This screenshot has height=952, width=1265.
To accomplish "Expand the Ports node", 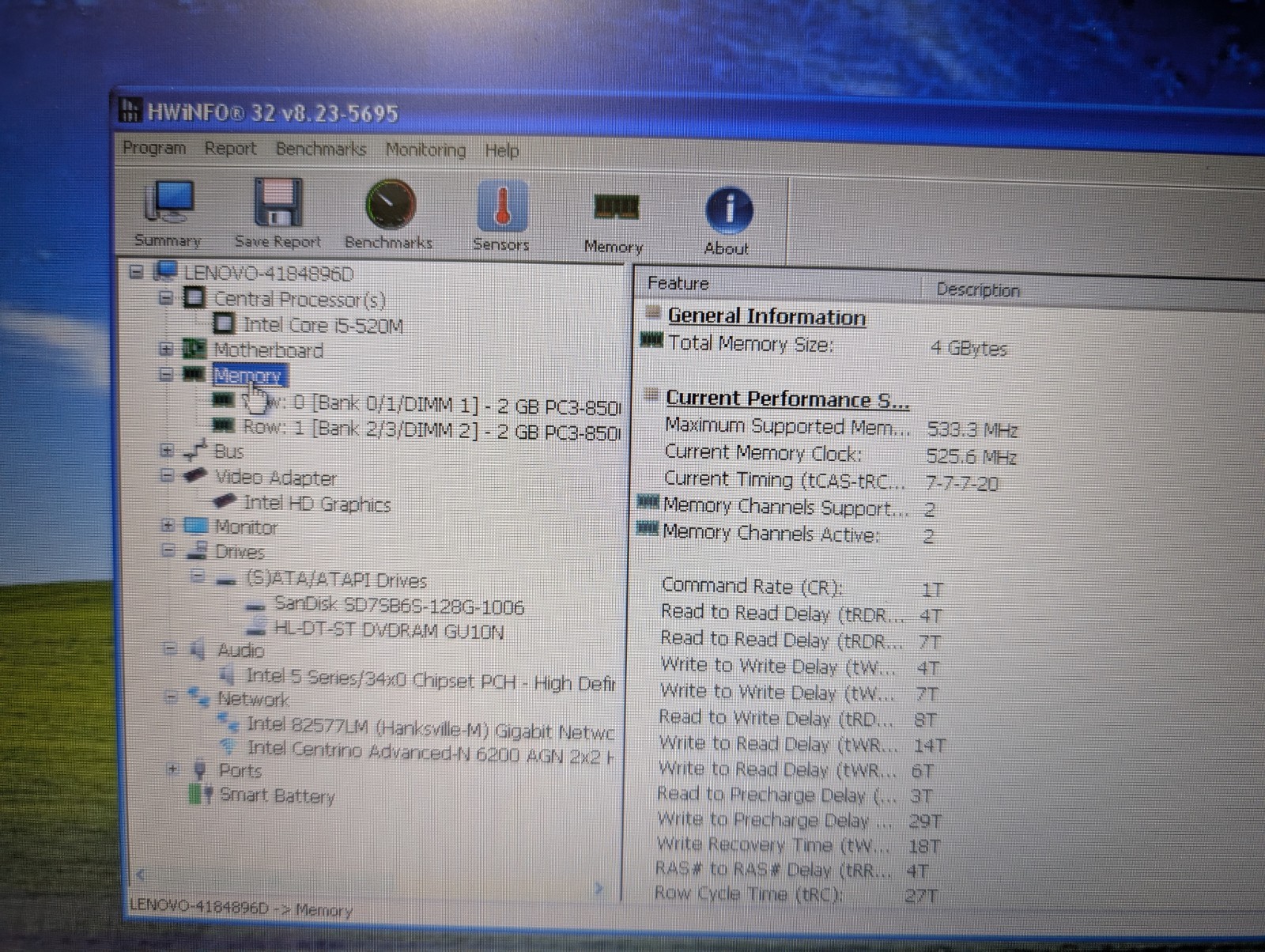I will [172, 769].
